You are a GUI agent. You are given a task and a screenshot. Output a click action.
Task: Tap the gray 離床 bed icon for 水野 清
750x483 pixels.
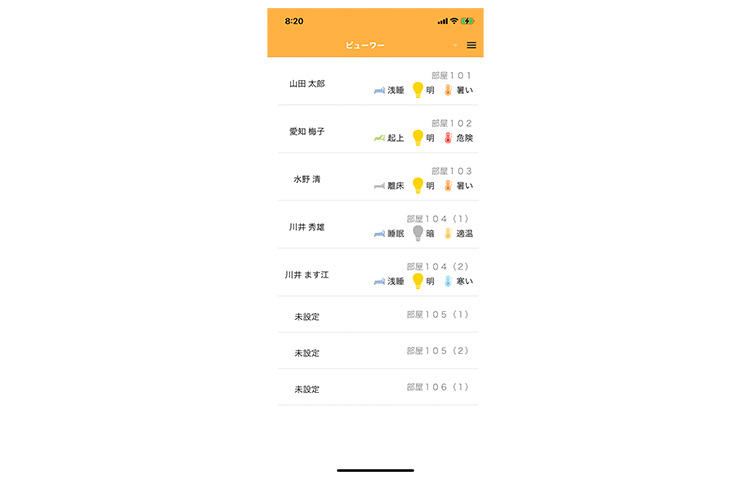tap(379, 186)
